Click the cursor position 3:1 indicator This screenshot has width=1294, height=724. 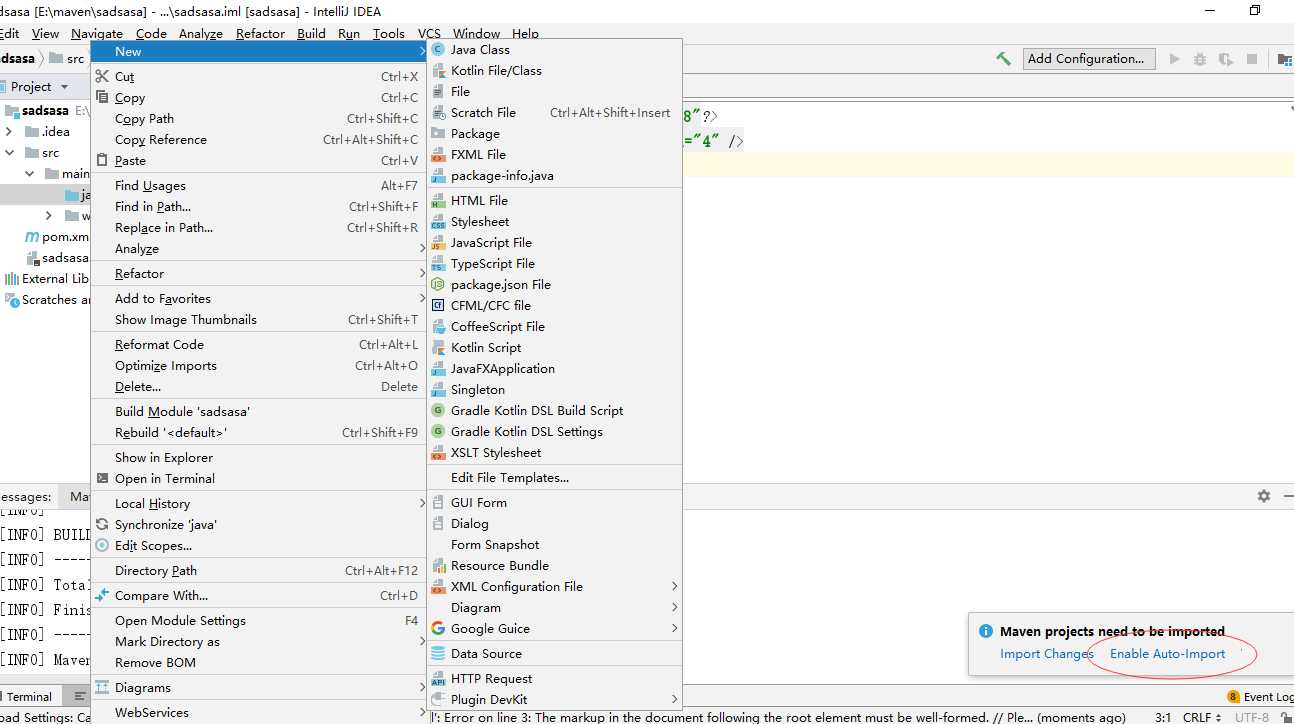(x=1163, y=717)
